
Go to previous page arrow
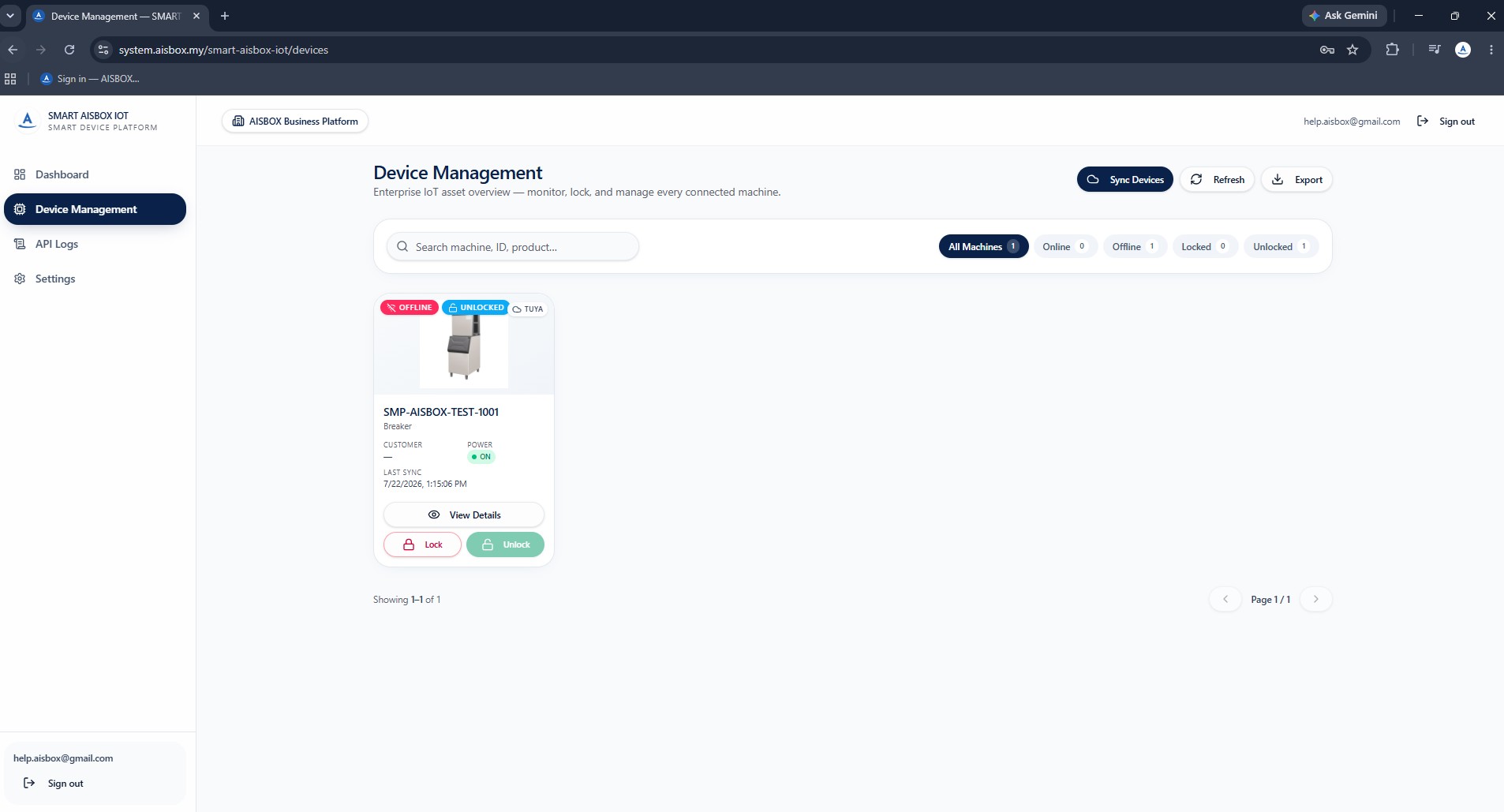click(1225, 599)
